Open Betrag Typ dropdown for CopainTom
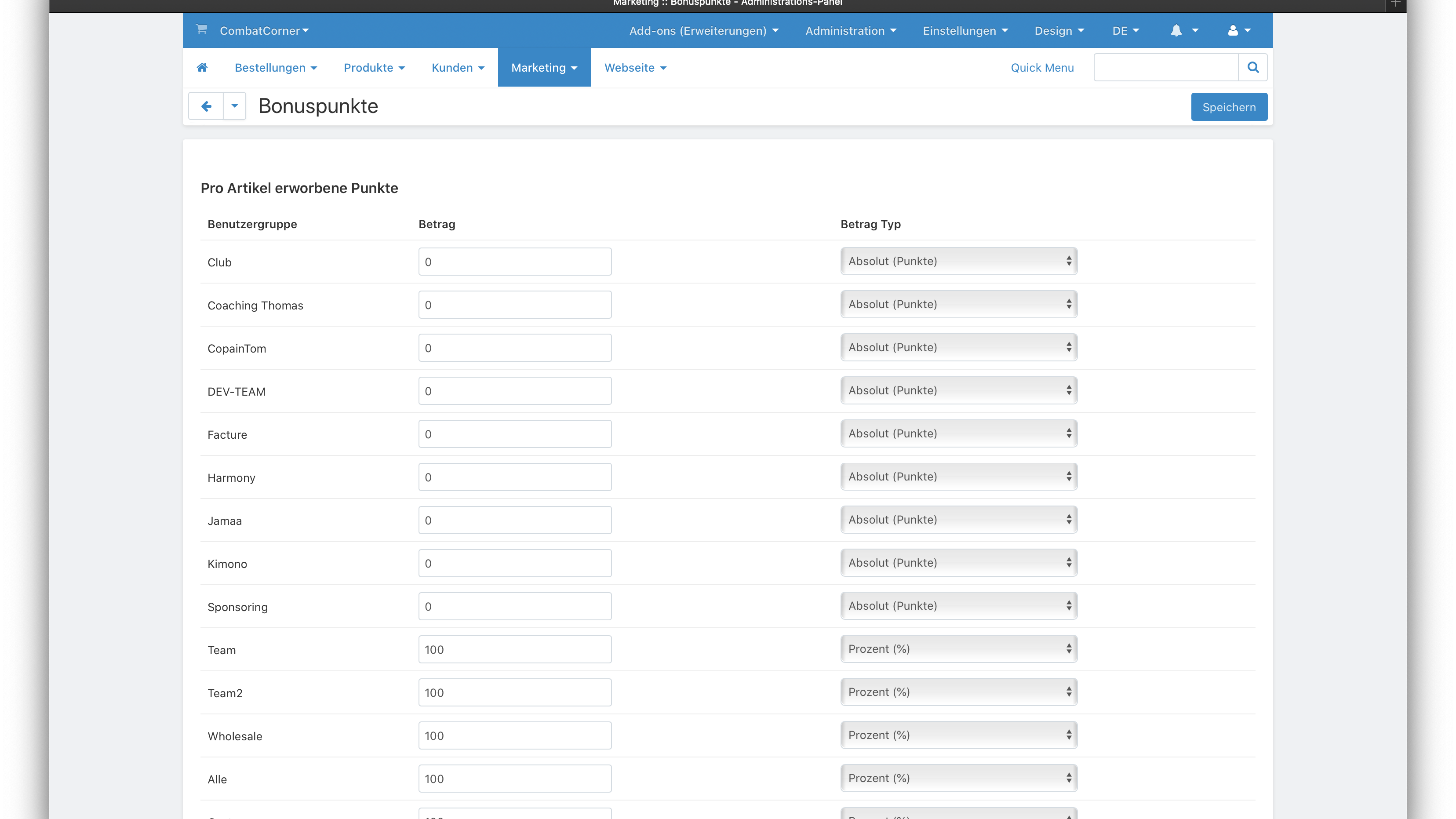This screenshot has height=819, width=1456. pos(959,347)
